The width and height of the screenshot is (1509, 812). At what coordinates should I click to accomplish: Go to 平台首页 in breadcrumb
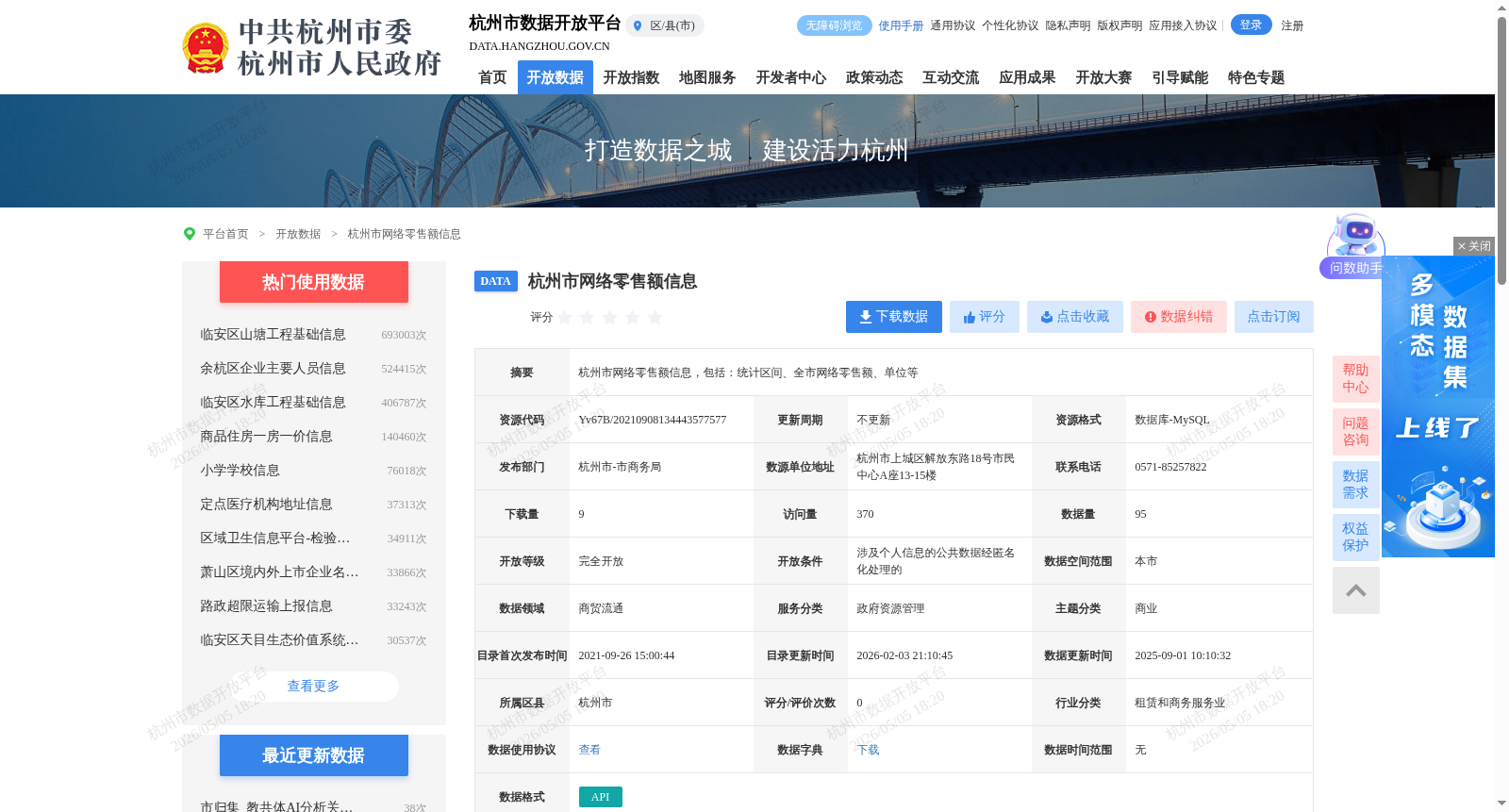coord(225,234)
